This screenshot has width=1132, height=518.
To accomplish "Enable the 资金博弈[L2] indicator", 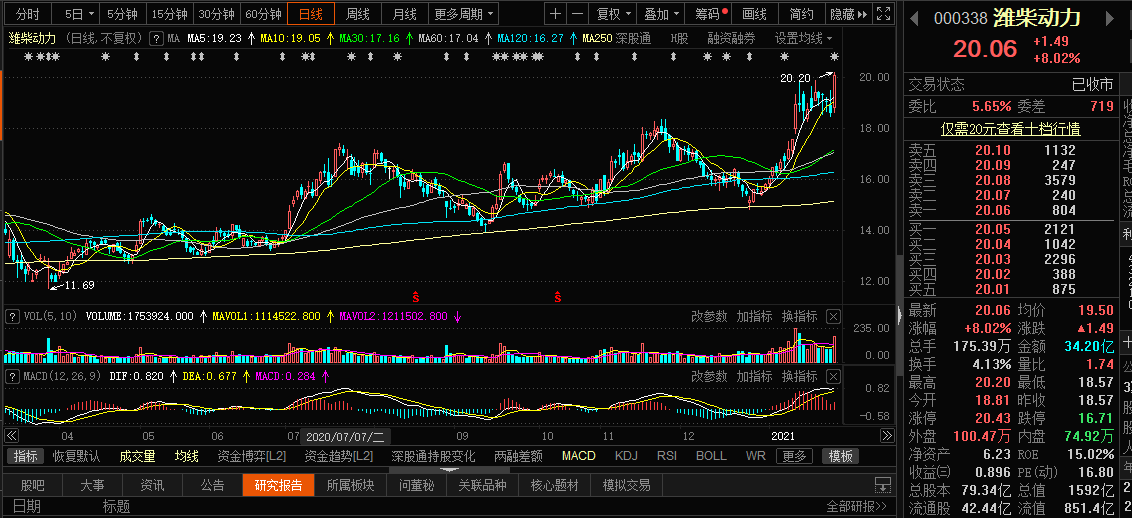I will [x=251, y=456].
